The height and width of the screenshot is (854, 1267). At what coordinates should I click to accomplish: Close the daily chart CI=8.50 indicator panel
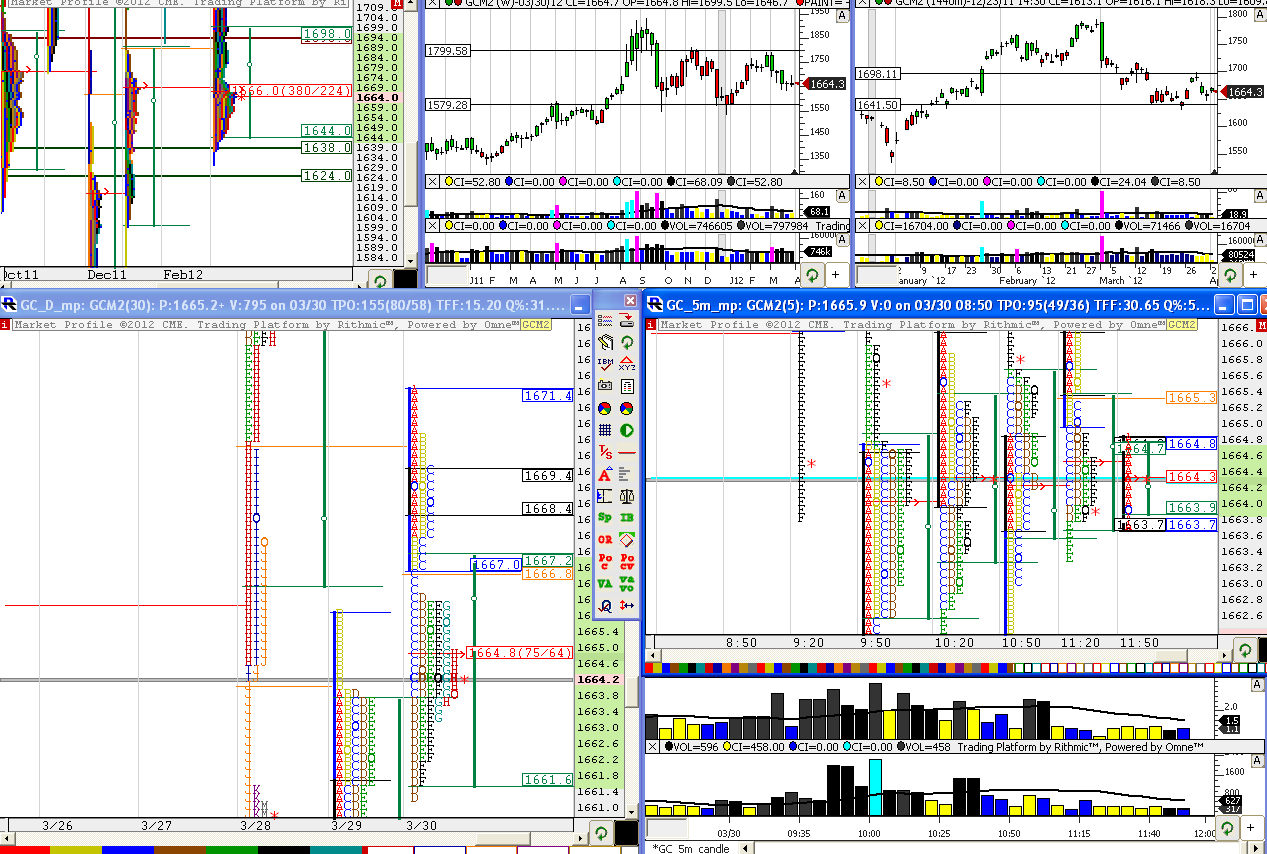[862, 181]
